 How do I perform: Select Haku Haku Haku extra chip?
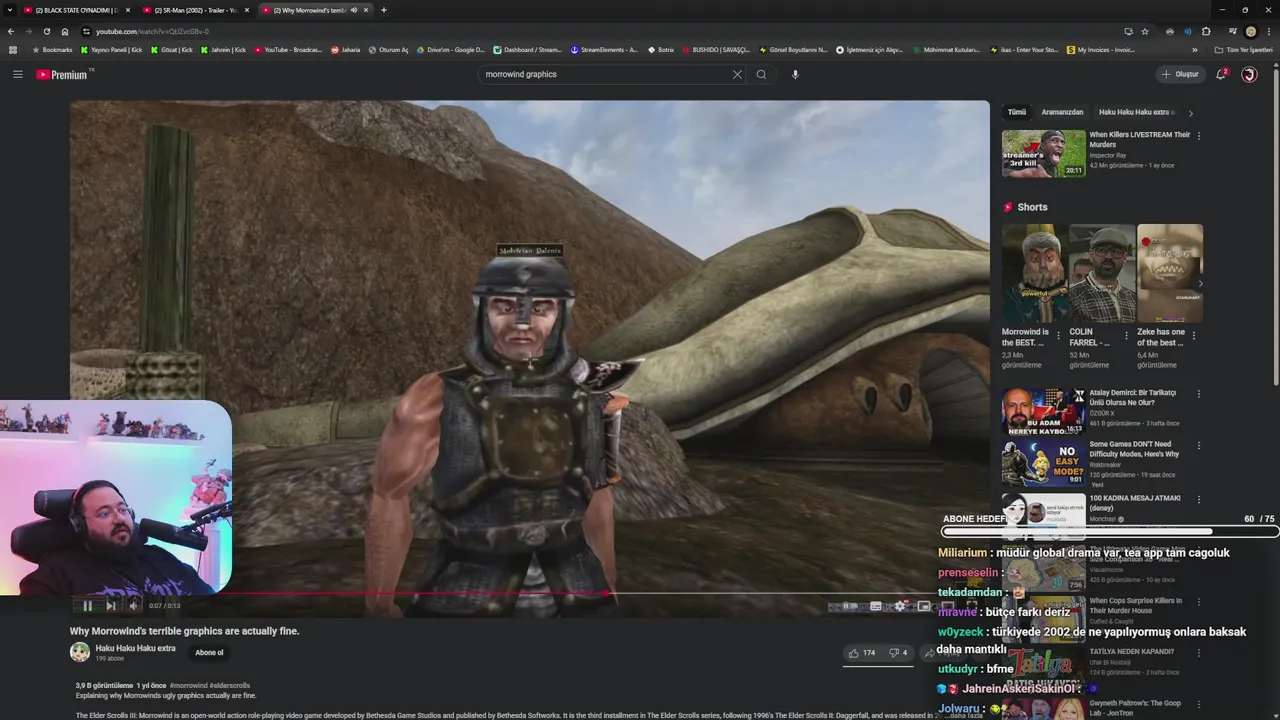[1136, 112]
